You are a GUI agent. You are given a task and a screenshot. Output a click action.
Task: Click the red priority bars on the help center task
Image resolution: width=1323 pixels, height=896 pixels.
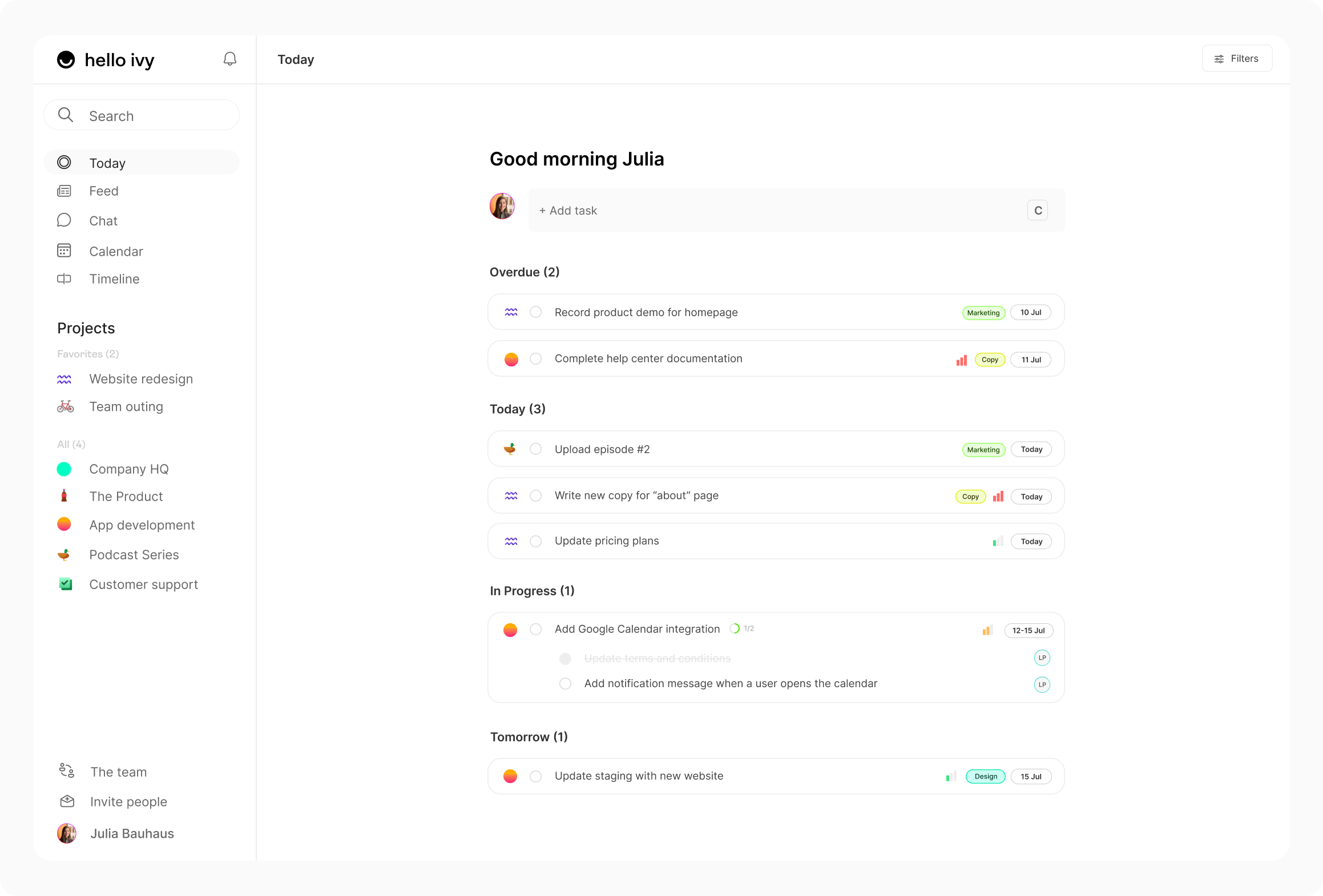point(962,360)
